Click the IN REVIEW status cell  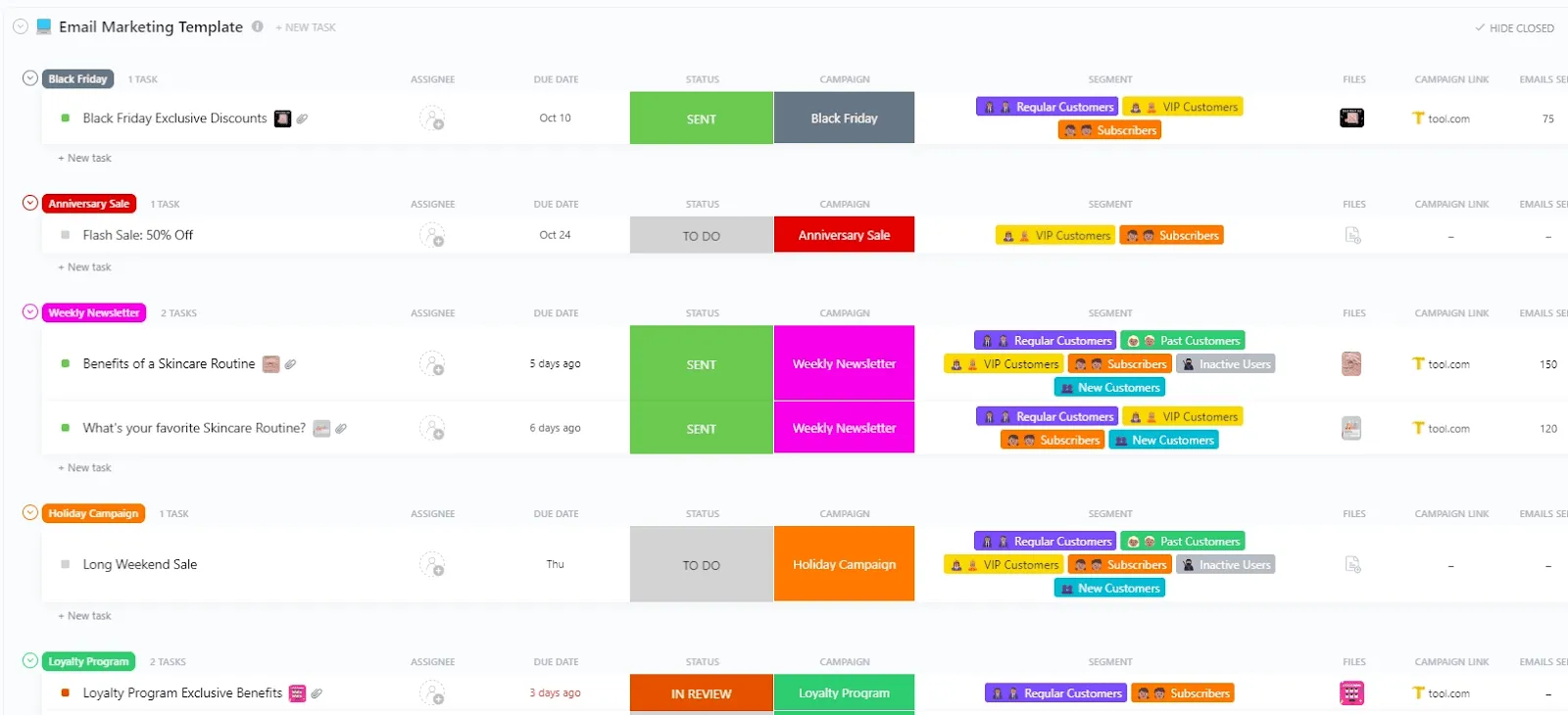click(x=702, y=693)
